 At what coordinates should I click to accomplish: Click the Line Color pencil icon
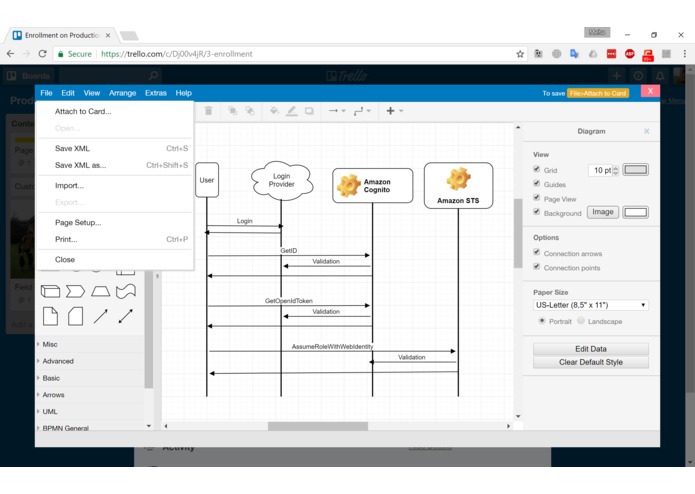(291, 111)
